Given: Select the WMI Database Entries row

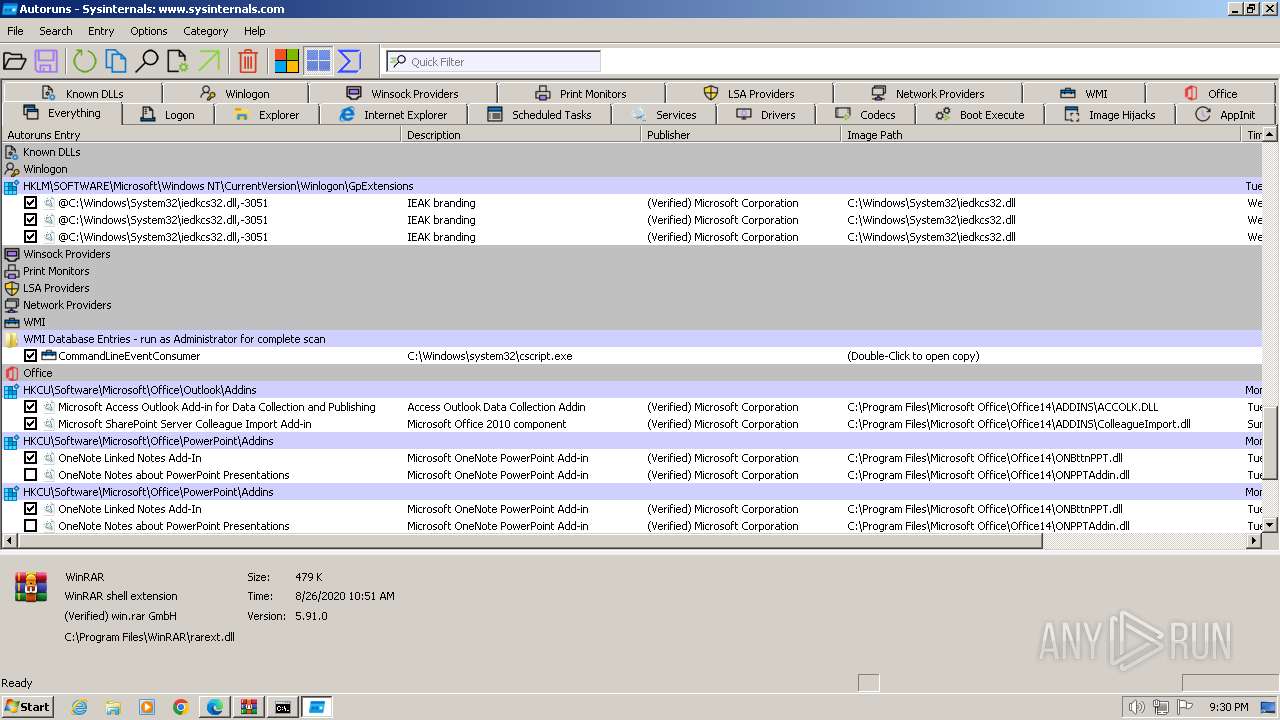Looking at the screenshot, I should click(x=632, y=339).
